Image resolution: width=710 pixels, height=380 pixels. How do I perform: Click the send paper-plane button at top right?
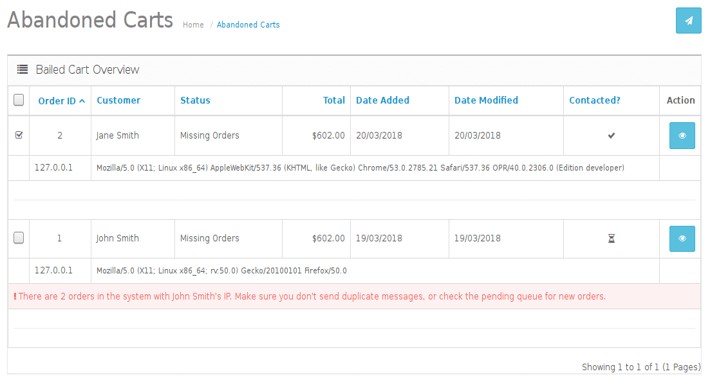click(x=688, y=21)
